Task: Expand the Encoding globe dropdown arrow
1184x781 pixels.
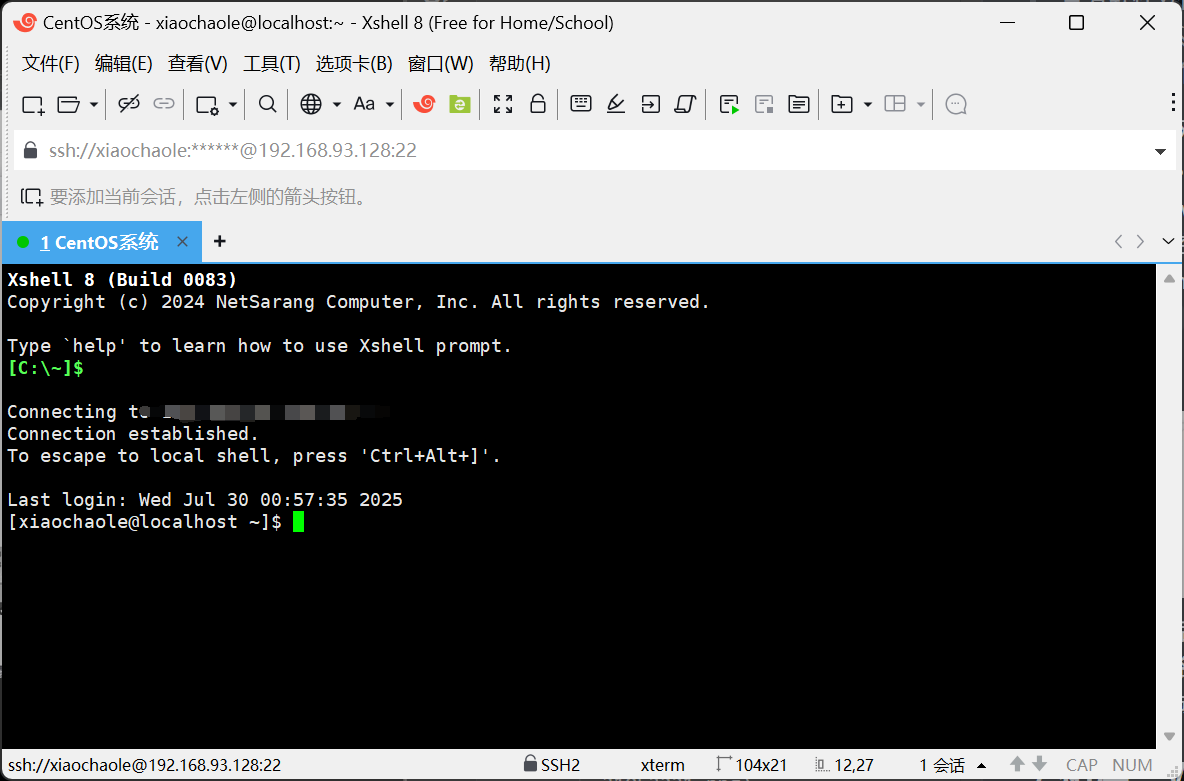Action: coord(337,104)
